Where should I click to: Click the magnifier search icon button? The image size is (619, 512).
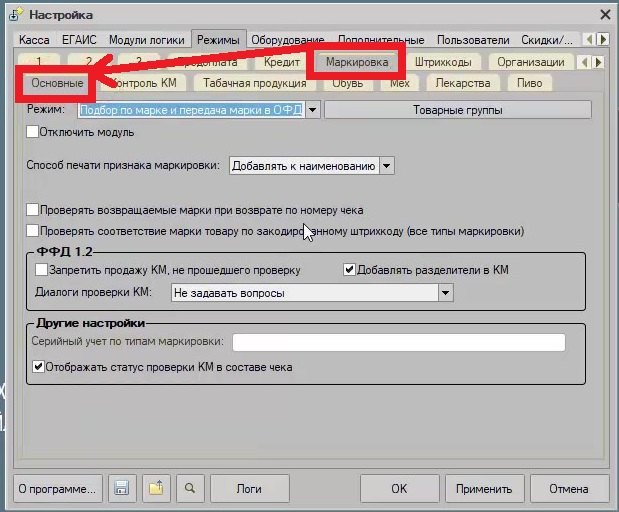coord(190,488)
